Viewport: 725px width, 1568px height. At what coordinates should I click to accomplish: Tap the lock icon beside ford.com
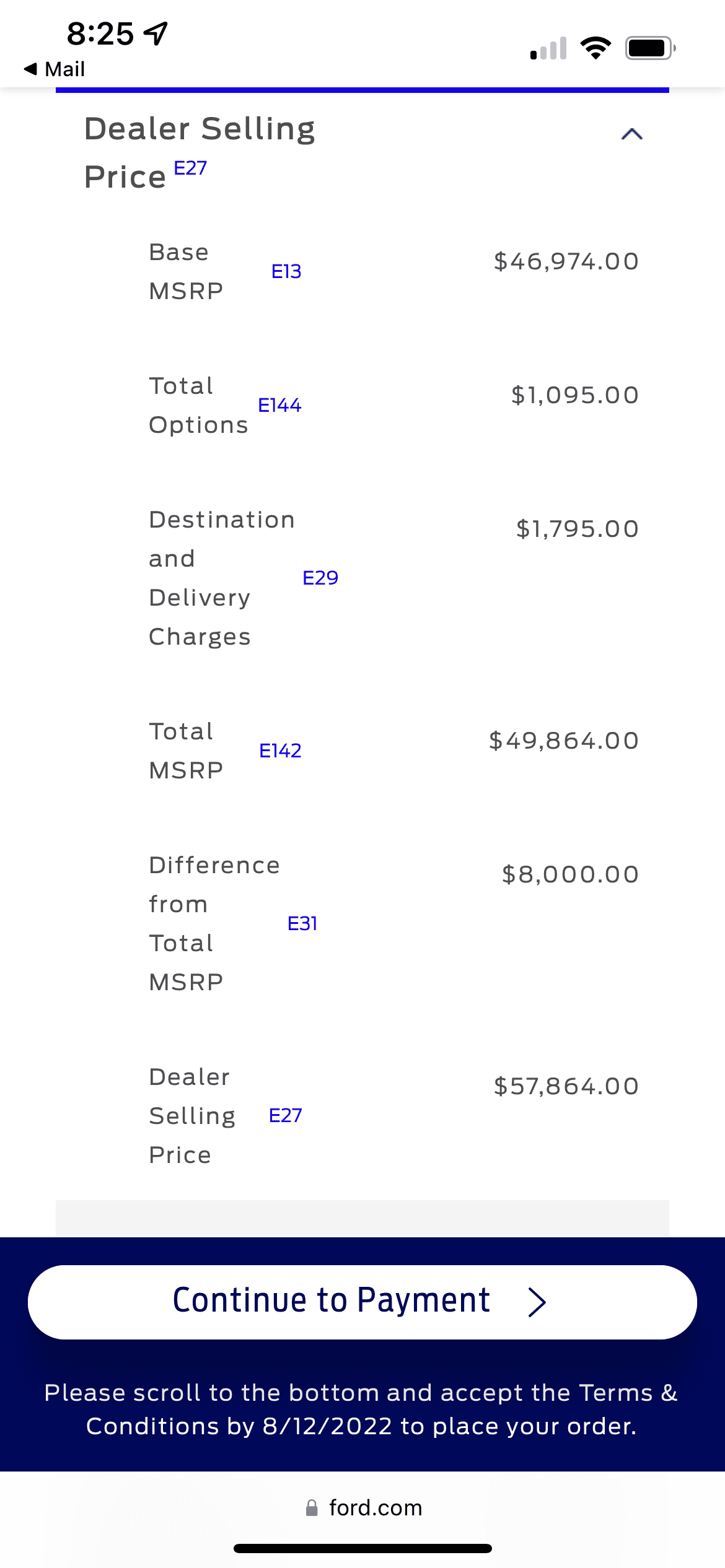tap(312, 1507)
